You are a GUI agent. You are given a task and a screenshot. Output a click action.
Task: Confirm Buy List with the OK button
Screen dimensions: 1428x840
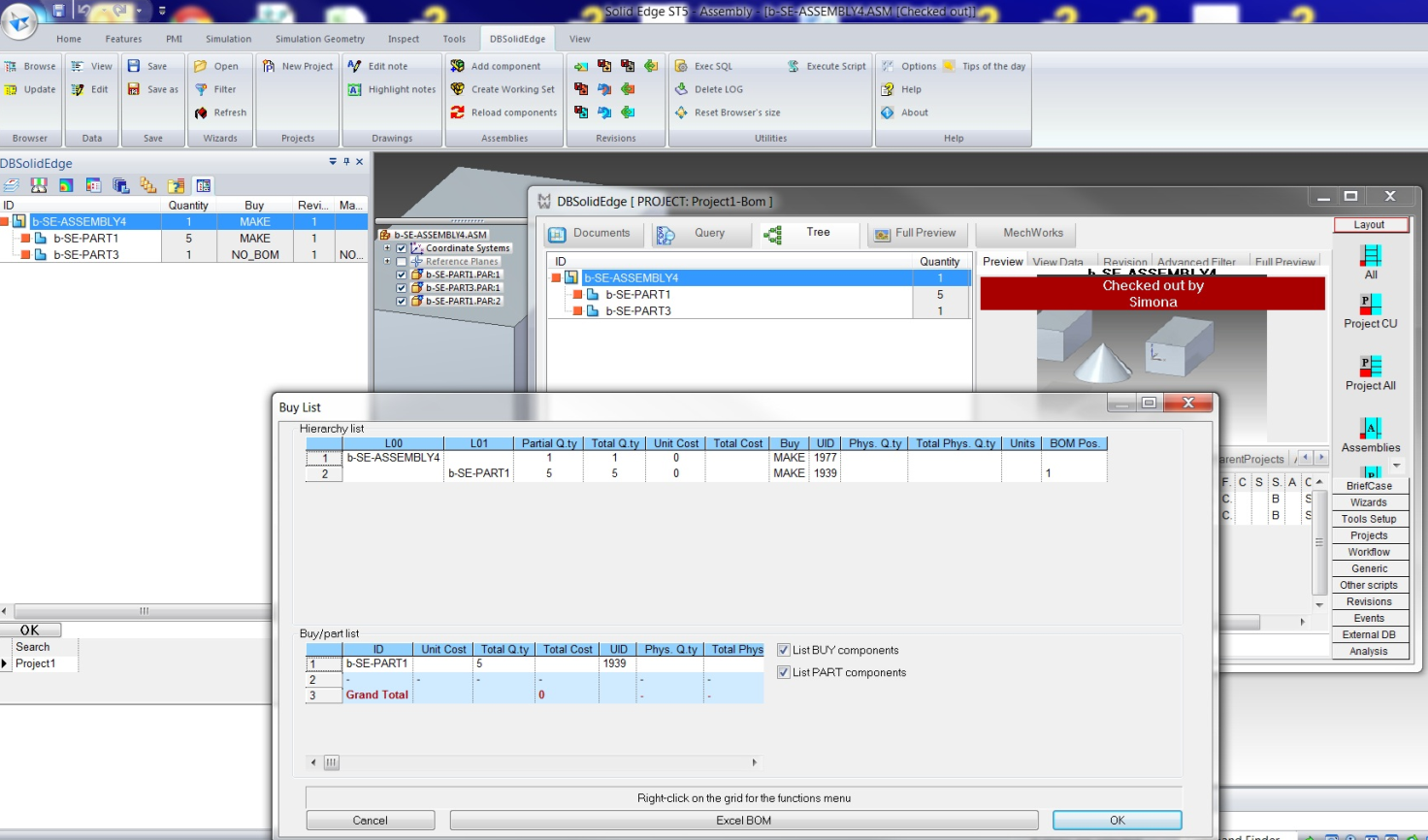point(1118,821)
